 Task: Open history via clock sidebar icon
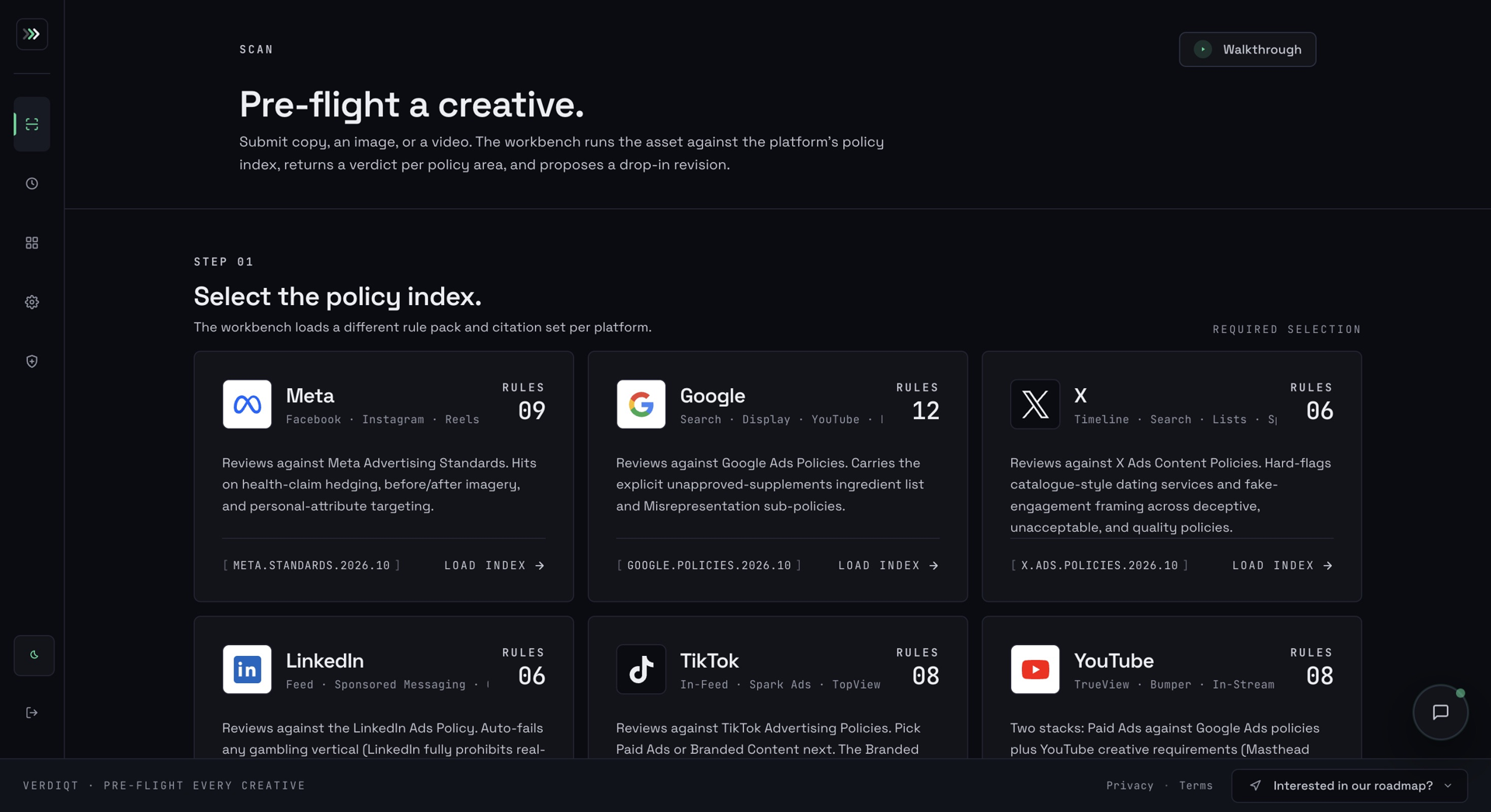tap(32, 184)
